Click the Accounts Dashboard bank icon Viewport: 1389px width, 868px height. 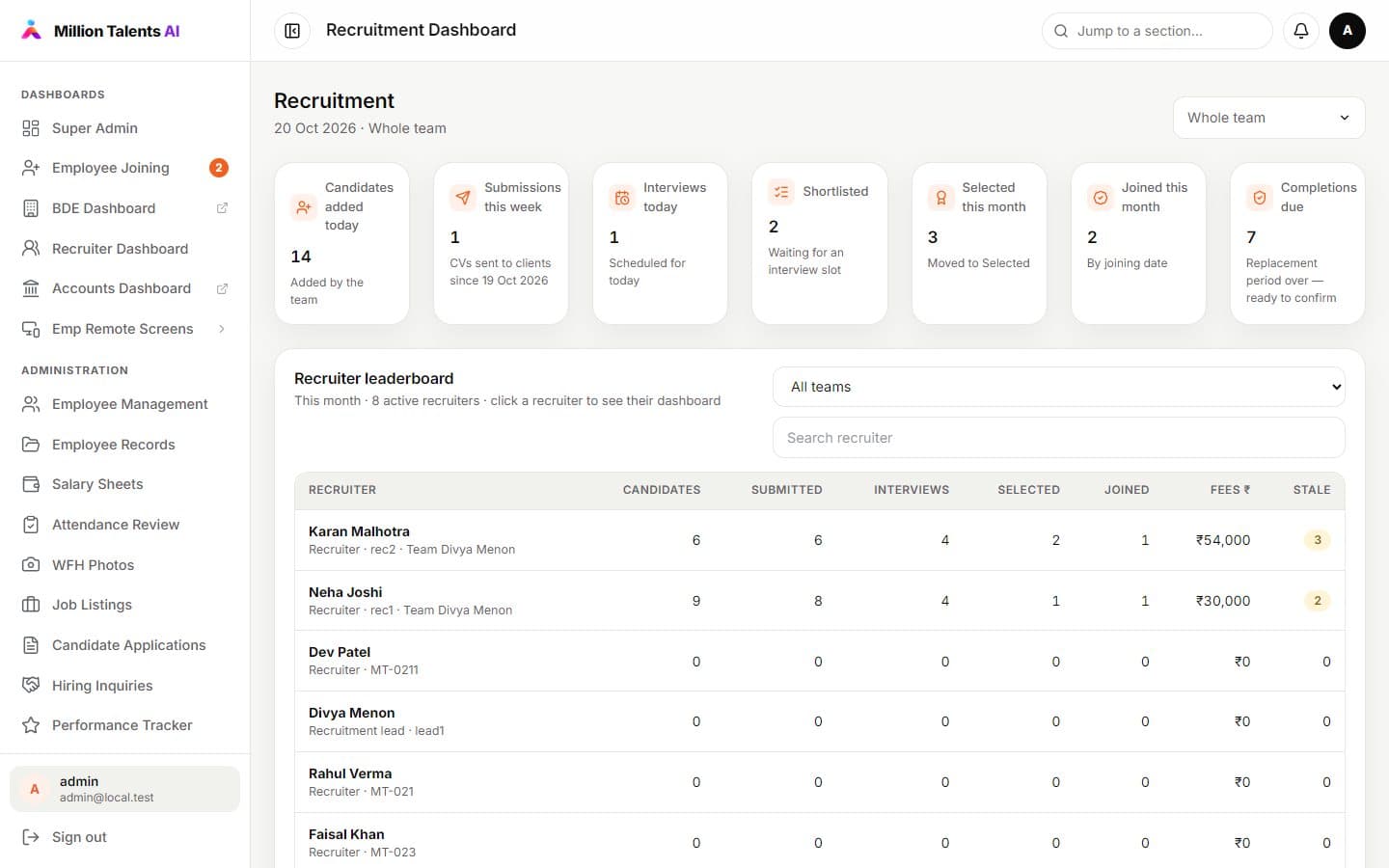(31, 288)
